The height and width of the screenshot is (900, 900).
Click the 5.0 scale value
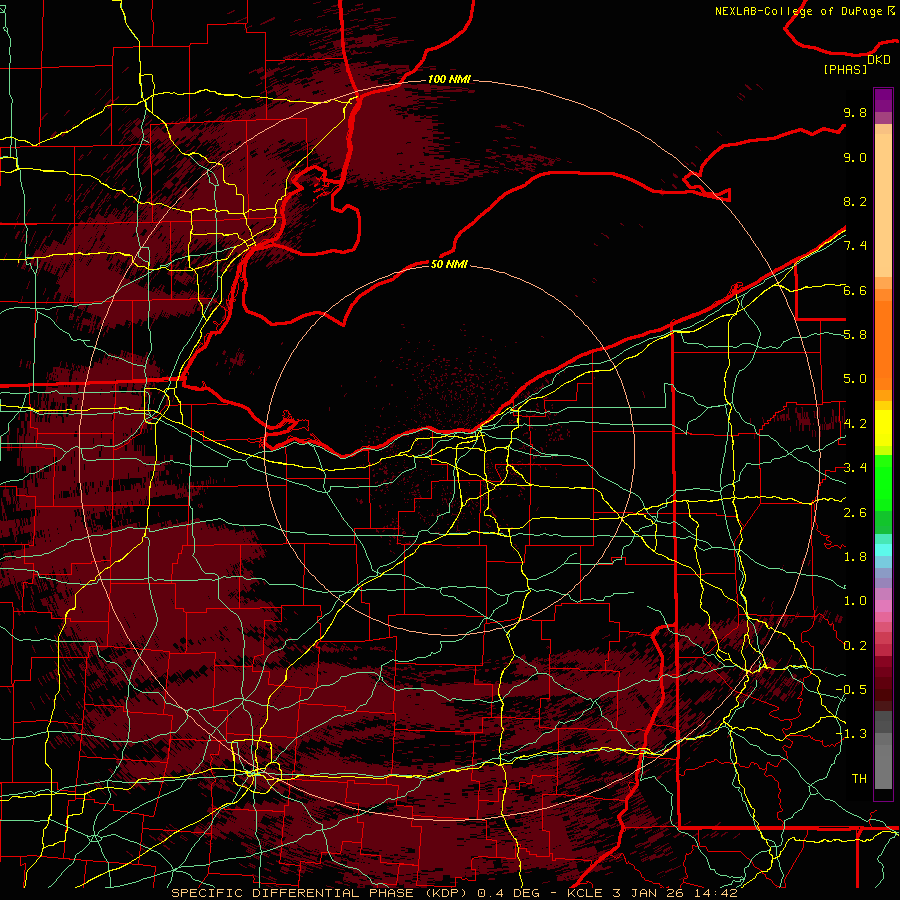[x=855, y=379]
